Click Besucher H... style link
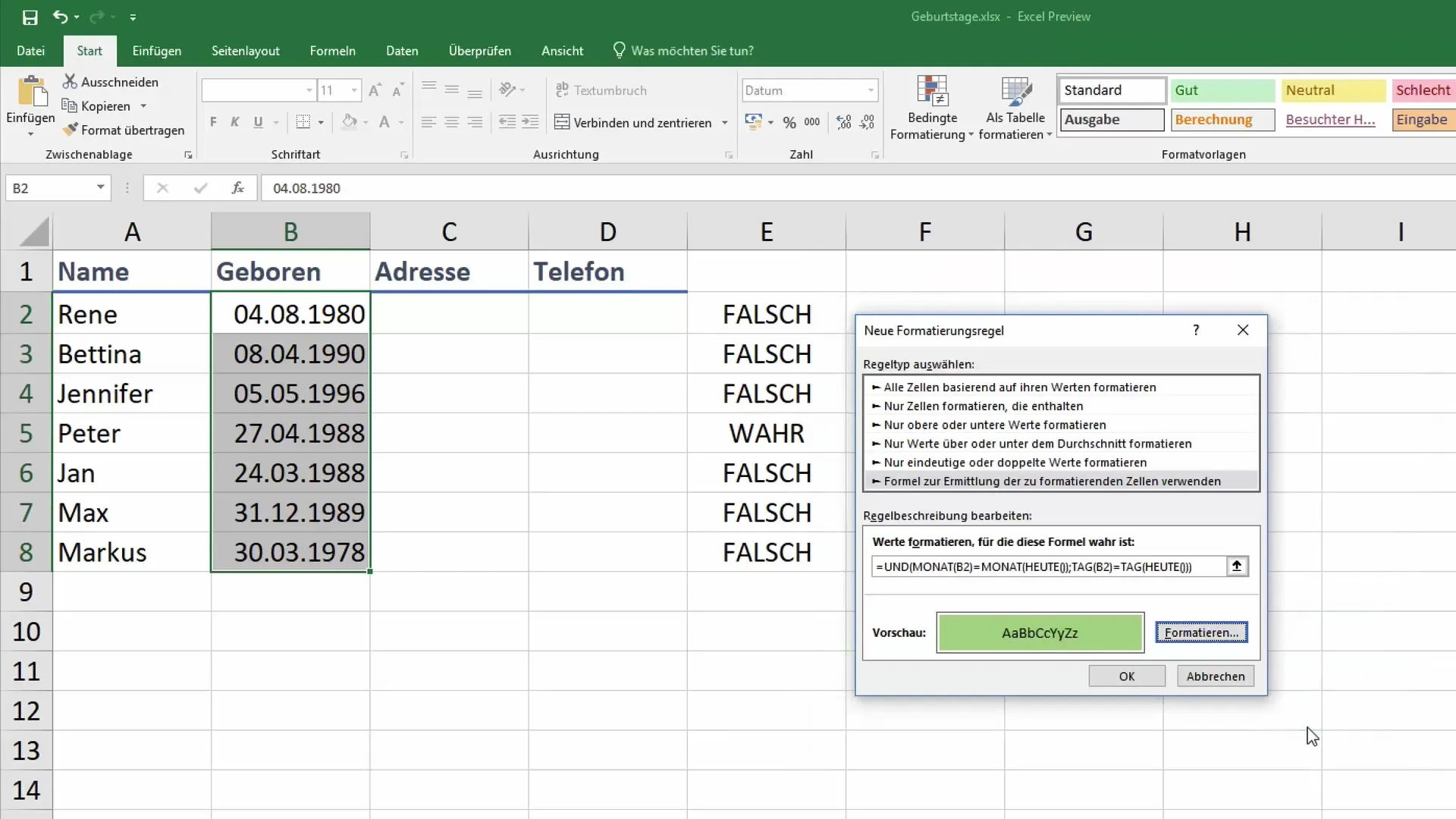This screenshot has height=819, width=1456. [x=1330, y=120]
